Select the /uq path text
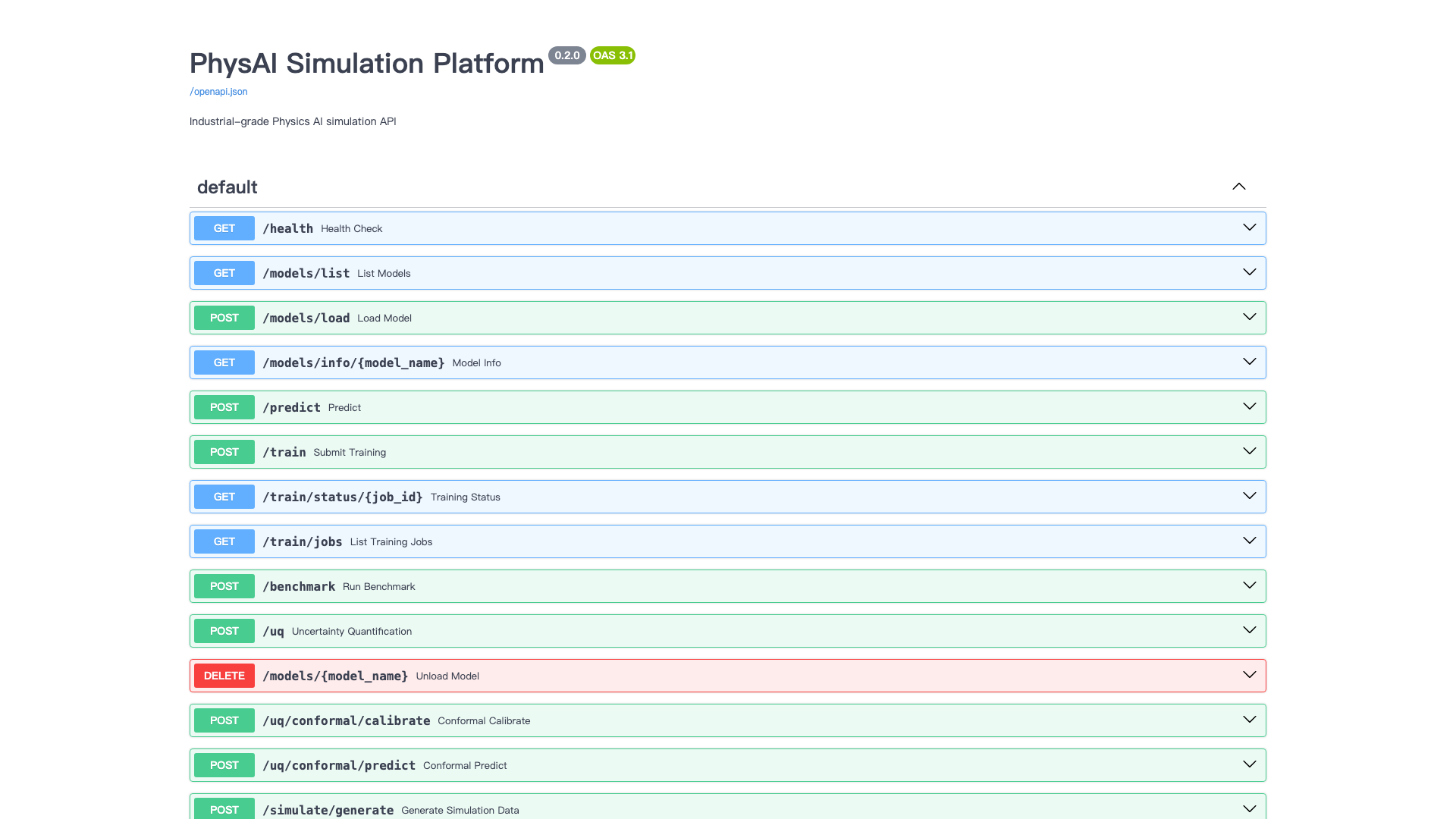The height and width of the screenshot is (819, 1456). (x=273, y=631)
